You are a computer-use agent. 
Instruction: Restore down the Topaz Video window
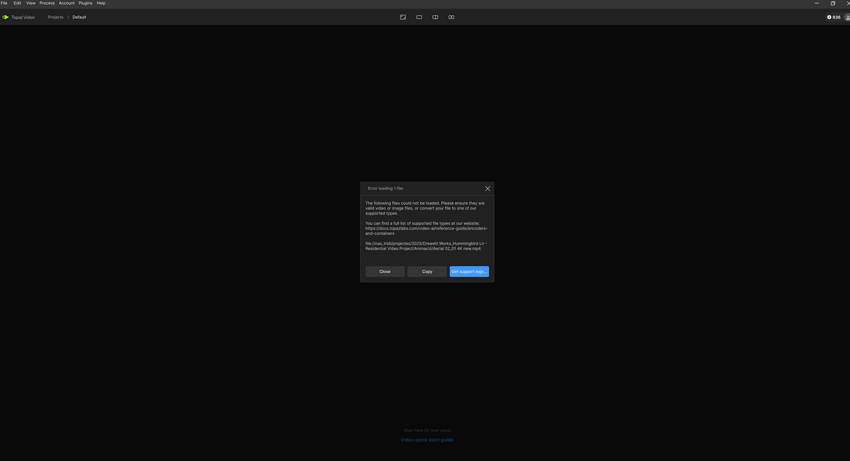click(x=833, y=3)
